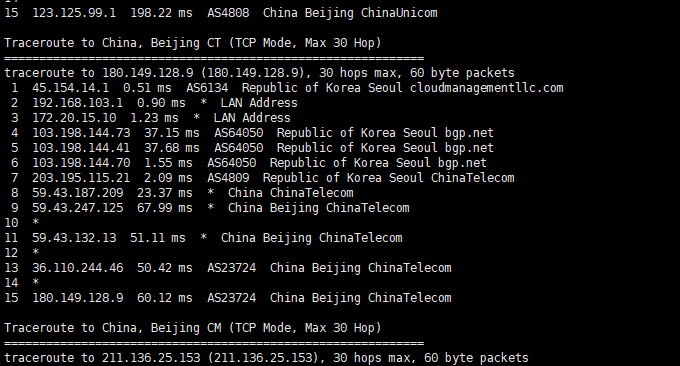Image resolution: width=680 pixels, height=366 pixels.
Task: Click the 60.12 ms latency value
Action: click(x=165, y=298)
